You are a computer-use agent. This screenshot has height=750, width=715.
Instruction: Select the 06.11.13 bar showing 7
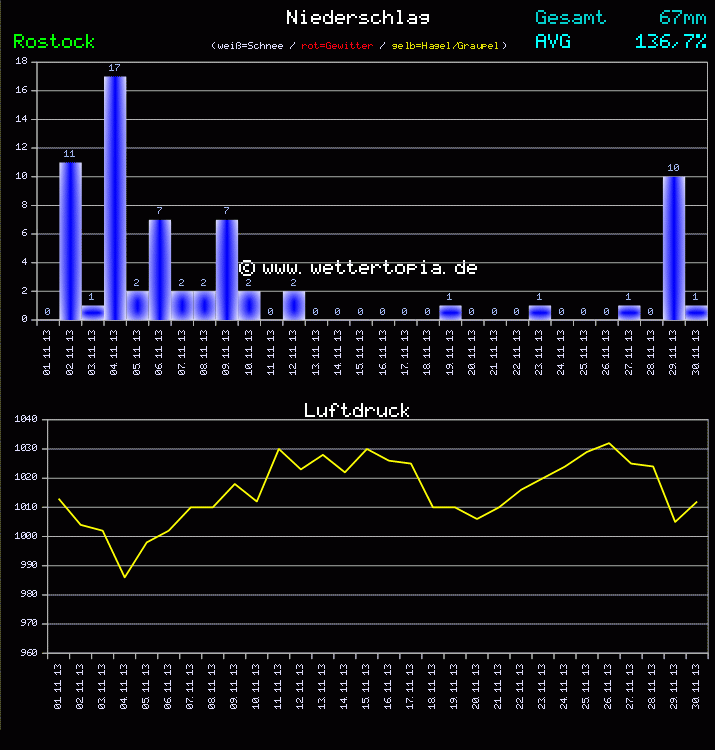click(160, 269)
